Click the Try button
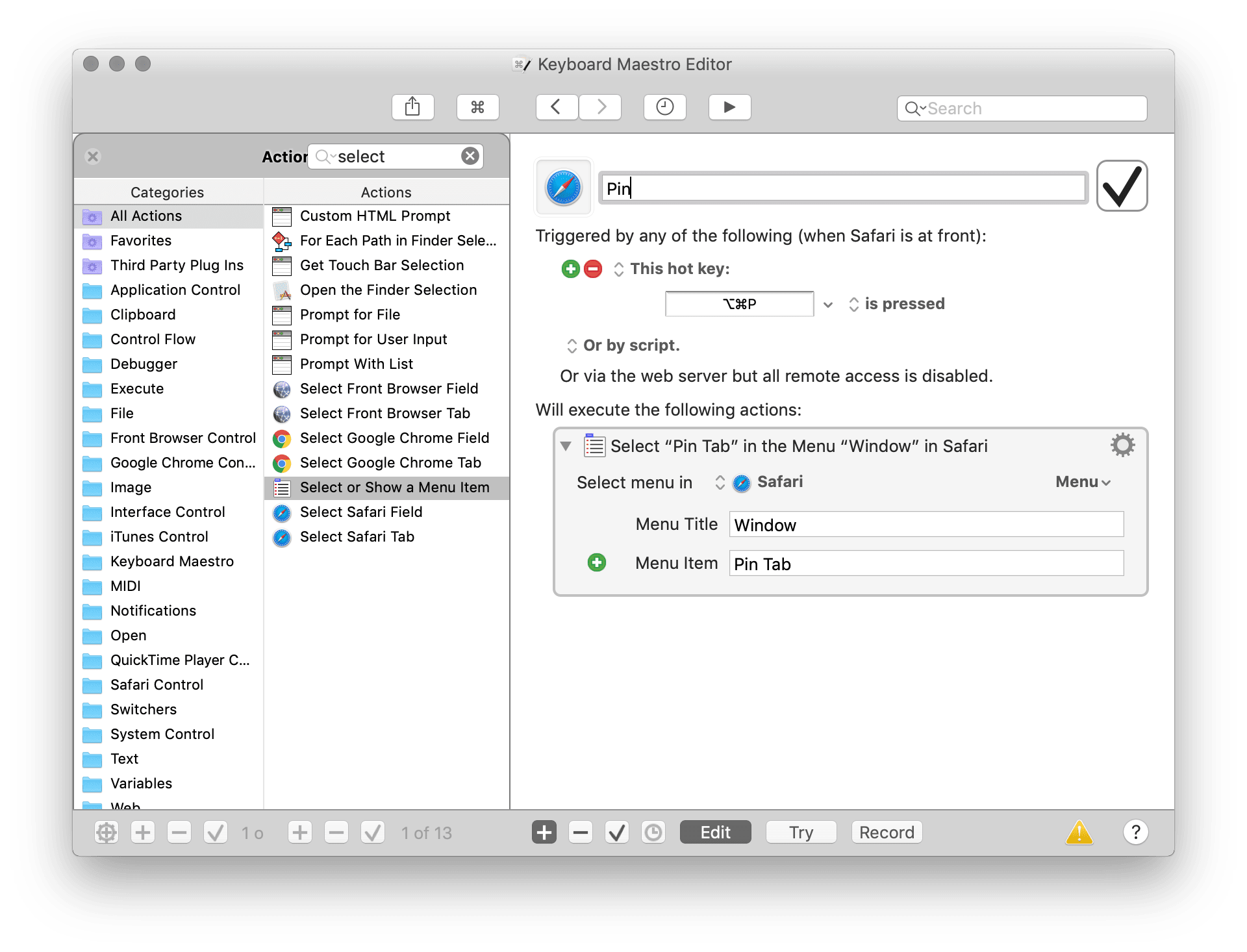Viewport: 1247px width, 952px height. click(x=801, y=832)
